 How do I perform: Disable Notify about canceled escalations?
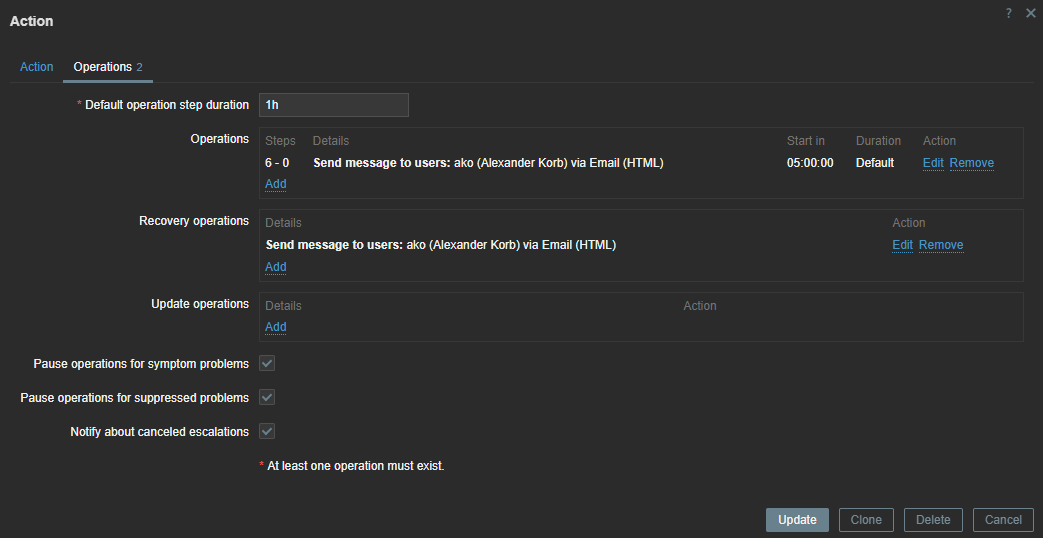pyautogui.click(x=267, y=431)
